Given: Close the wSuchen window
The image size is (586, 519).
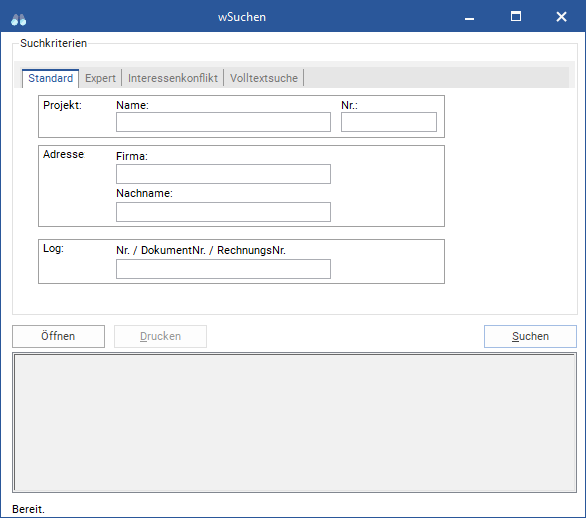Looking at the screenshot, I should pyautogui.click(x=561, y=17).
